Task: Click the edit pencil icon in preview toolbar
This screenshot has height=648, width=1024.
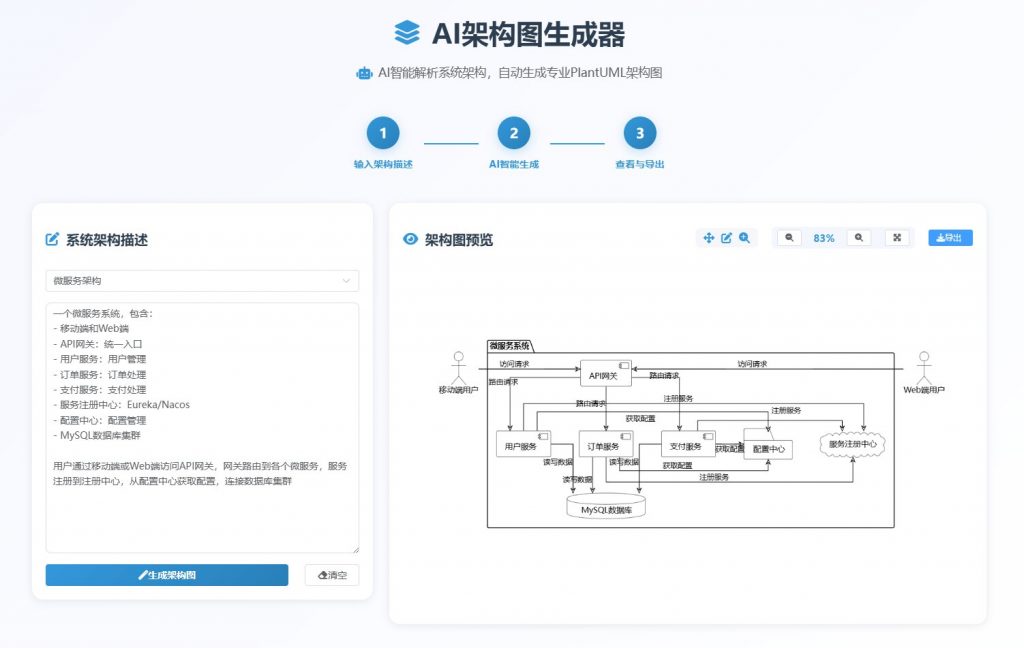Action: click(727, 238)
